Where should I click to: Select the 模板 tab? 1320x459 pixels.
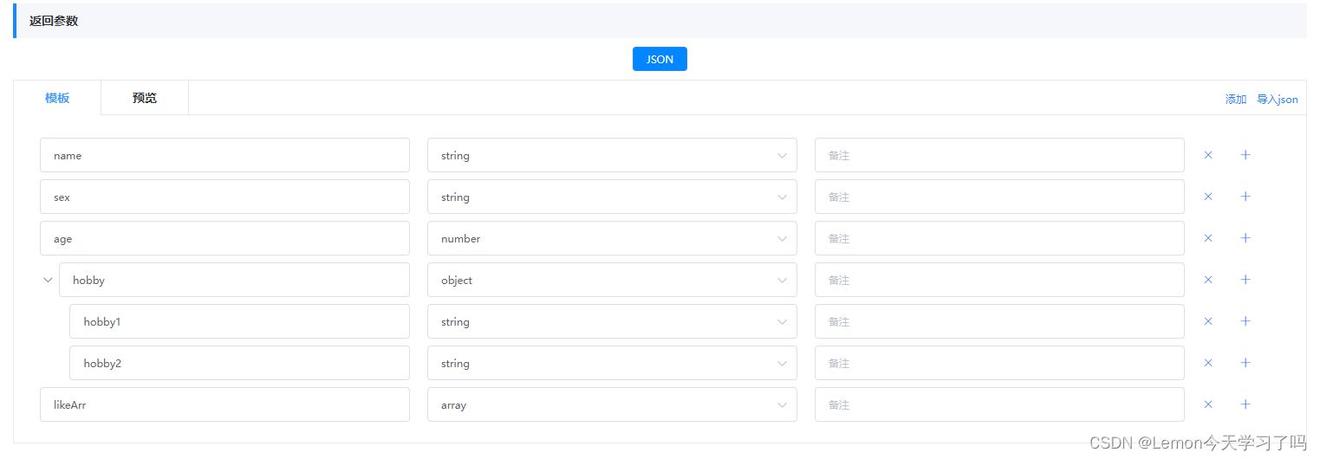(57, 98)
